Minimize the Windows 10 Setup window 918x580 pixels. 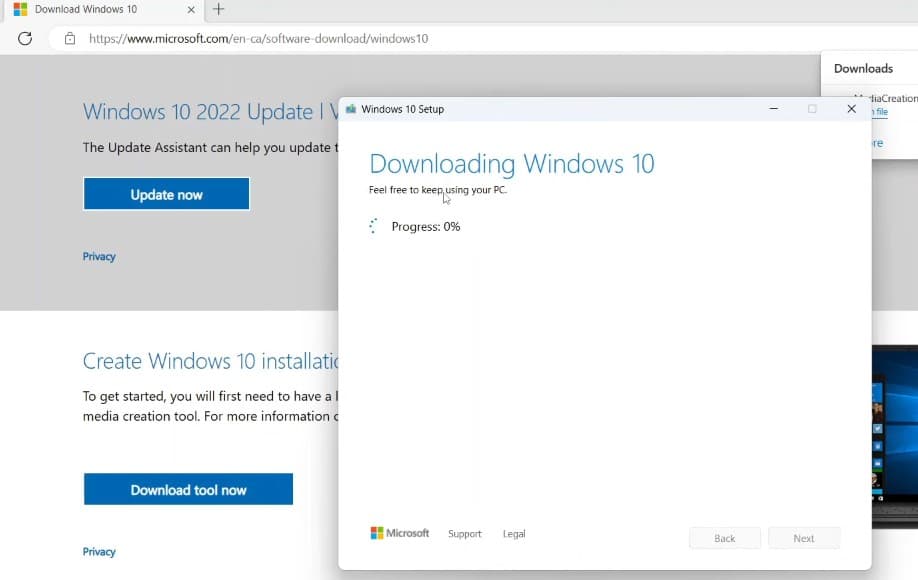click(773, 109)
